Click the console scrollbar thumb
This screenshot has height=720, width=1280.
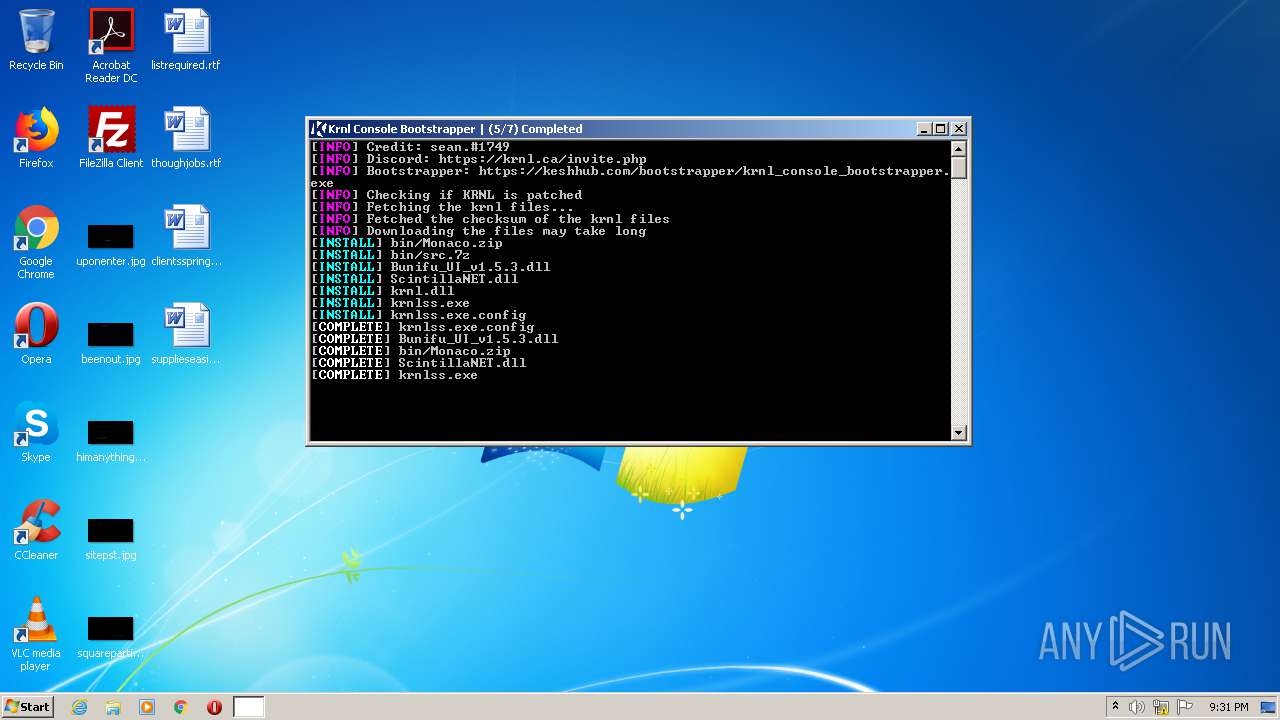coord(958,167)
